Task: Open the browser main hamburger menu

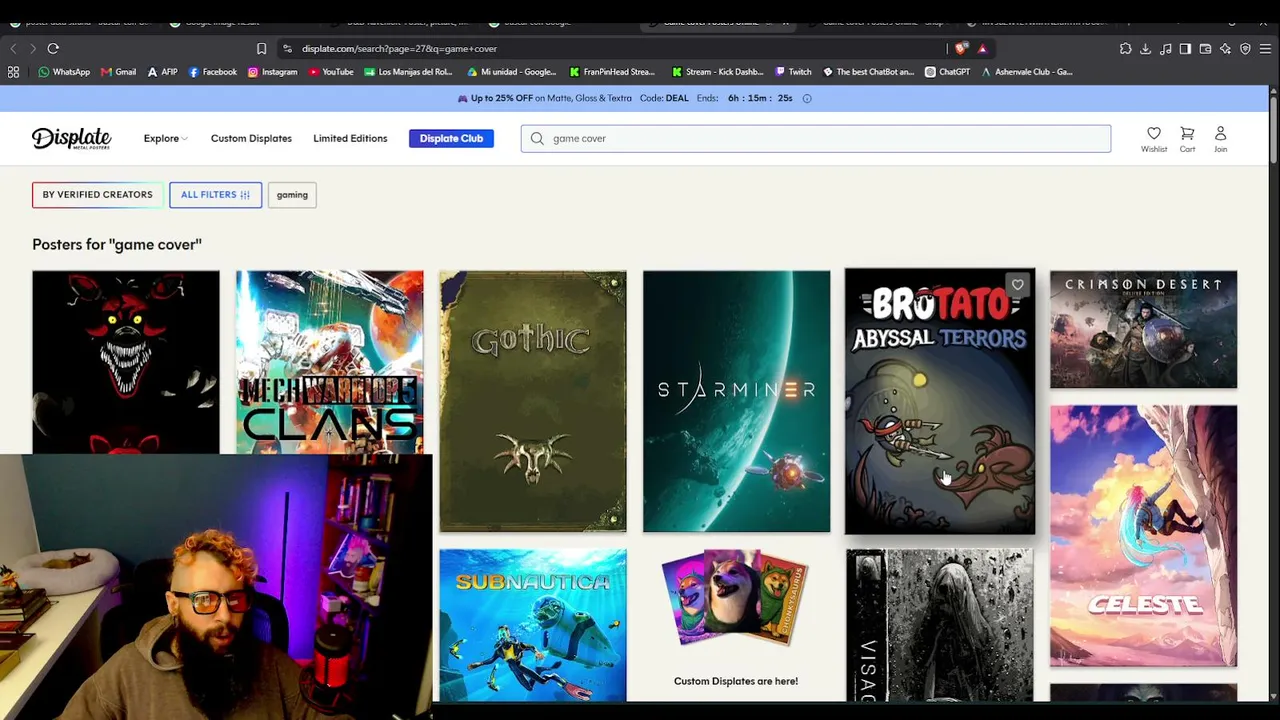Action: tap(1265, 48)
